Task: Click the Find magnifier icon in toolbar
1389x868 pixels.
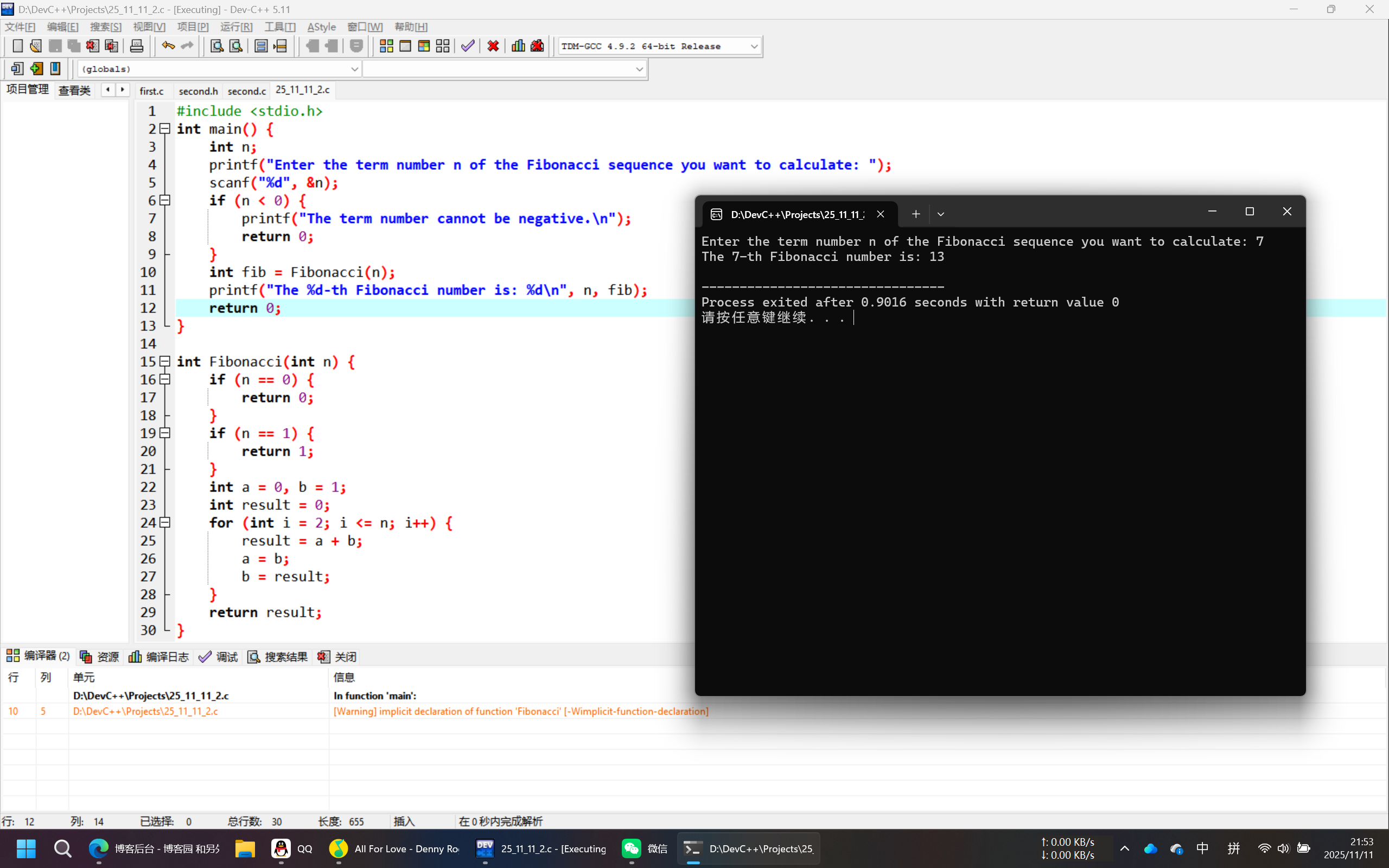Action: [x=216, y=46]
